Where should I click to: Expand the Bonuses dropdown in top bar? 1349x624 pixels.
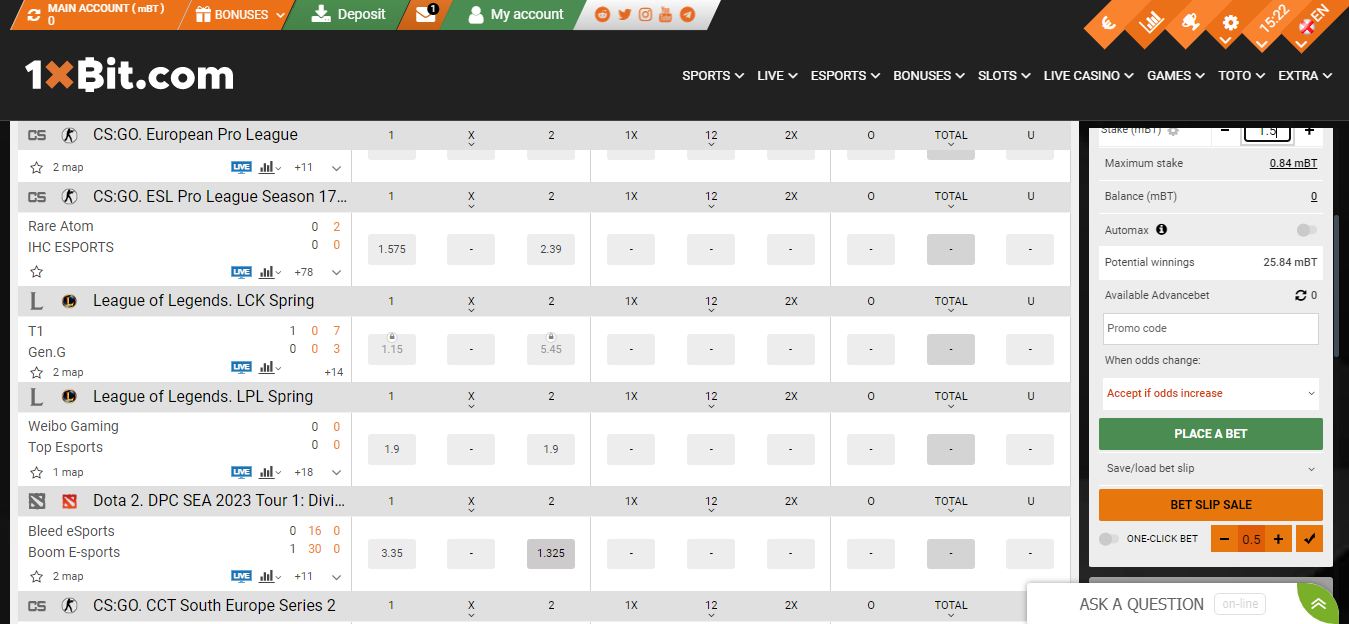point(241,15)
